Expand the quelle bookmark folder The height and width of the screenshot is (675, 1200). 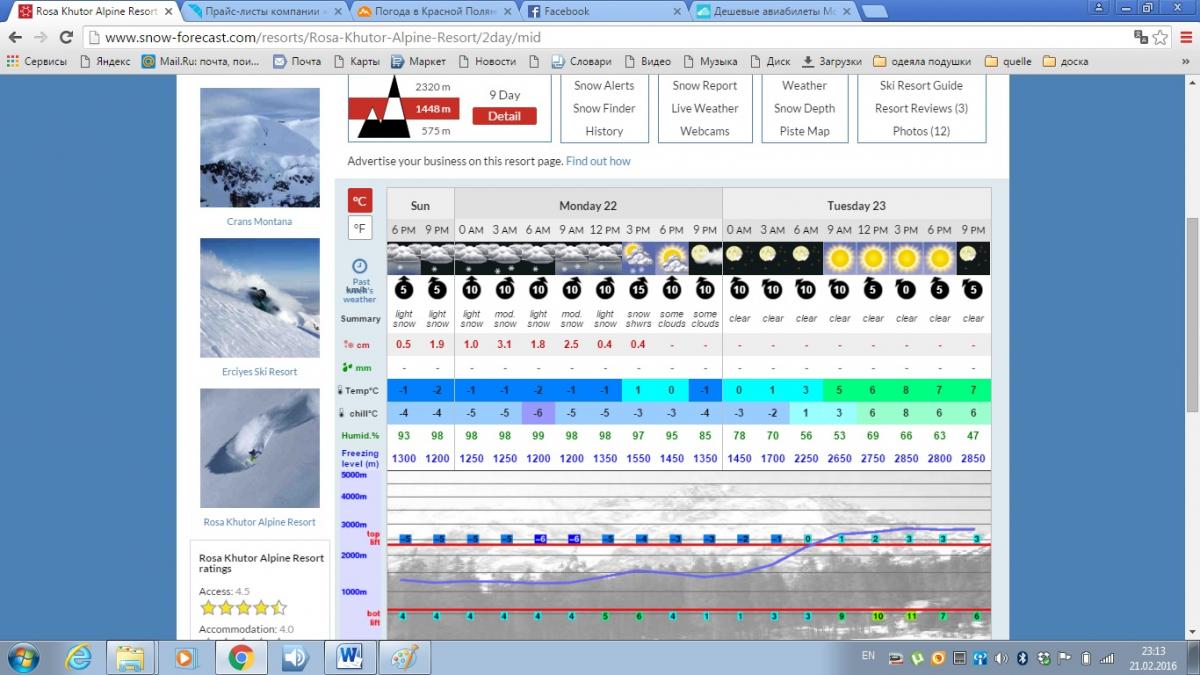[x=1009, y=61]
